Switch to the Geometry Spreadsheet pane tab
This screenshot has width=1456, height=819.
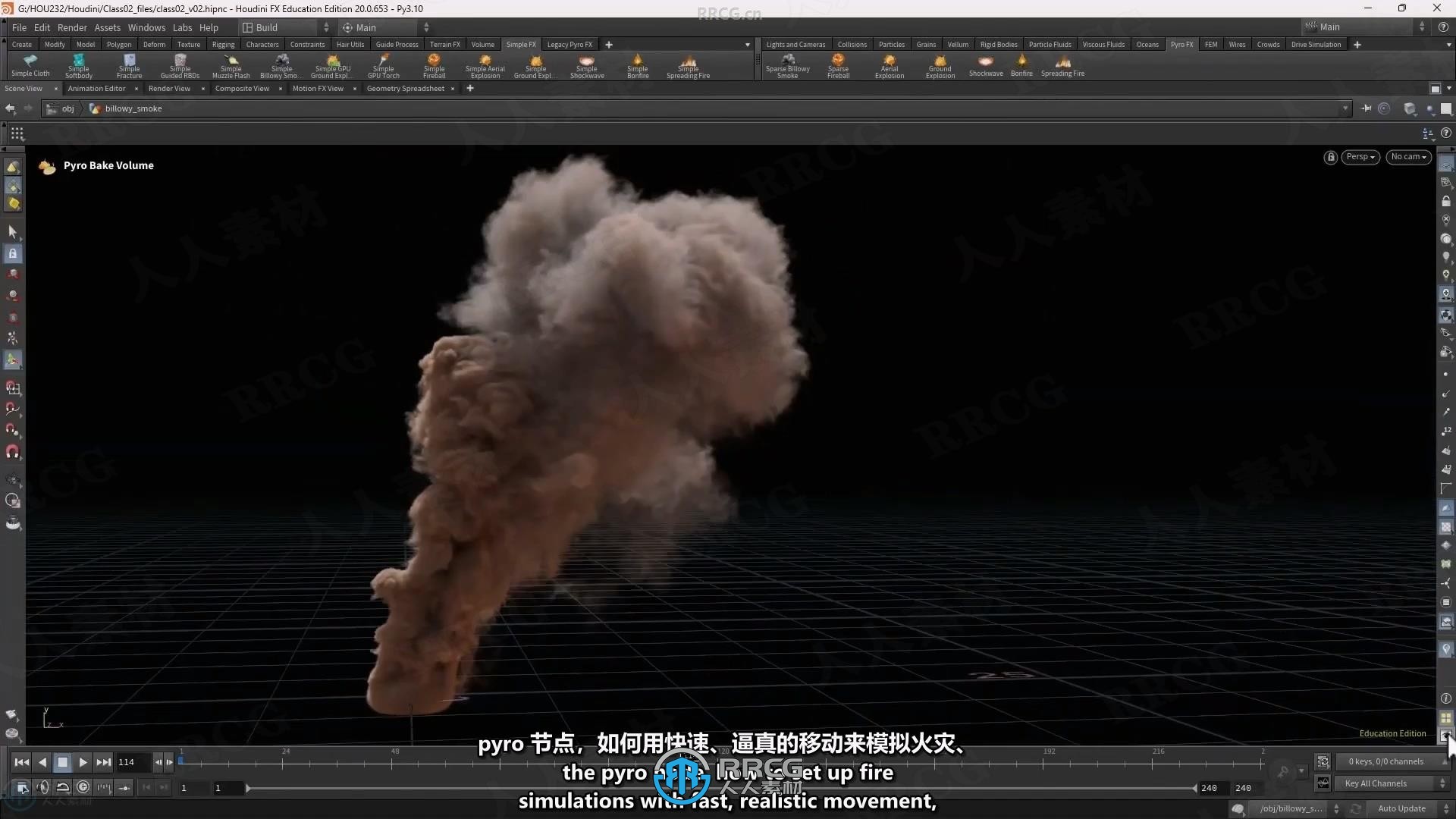coord(406,89)
